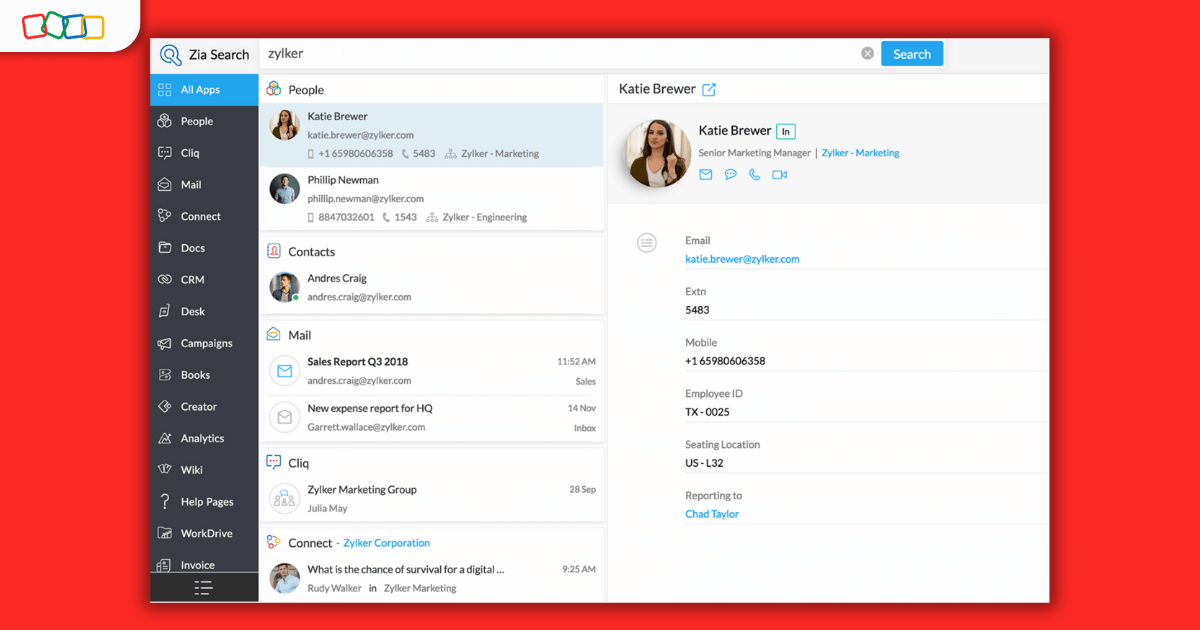This screenshot has width=1200, height=630.
Task: Click Rudy Walker's avatar in Connect results
Action: (285, 578)
